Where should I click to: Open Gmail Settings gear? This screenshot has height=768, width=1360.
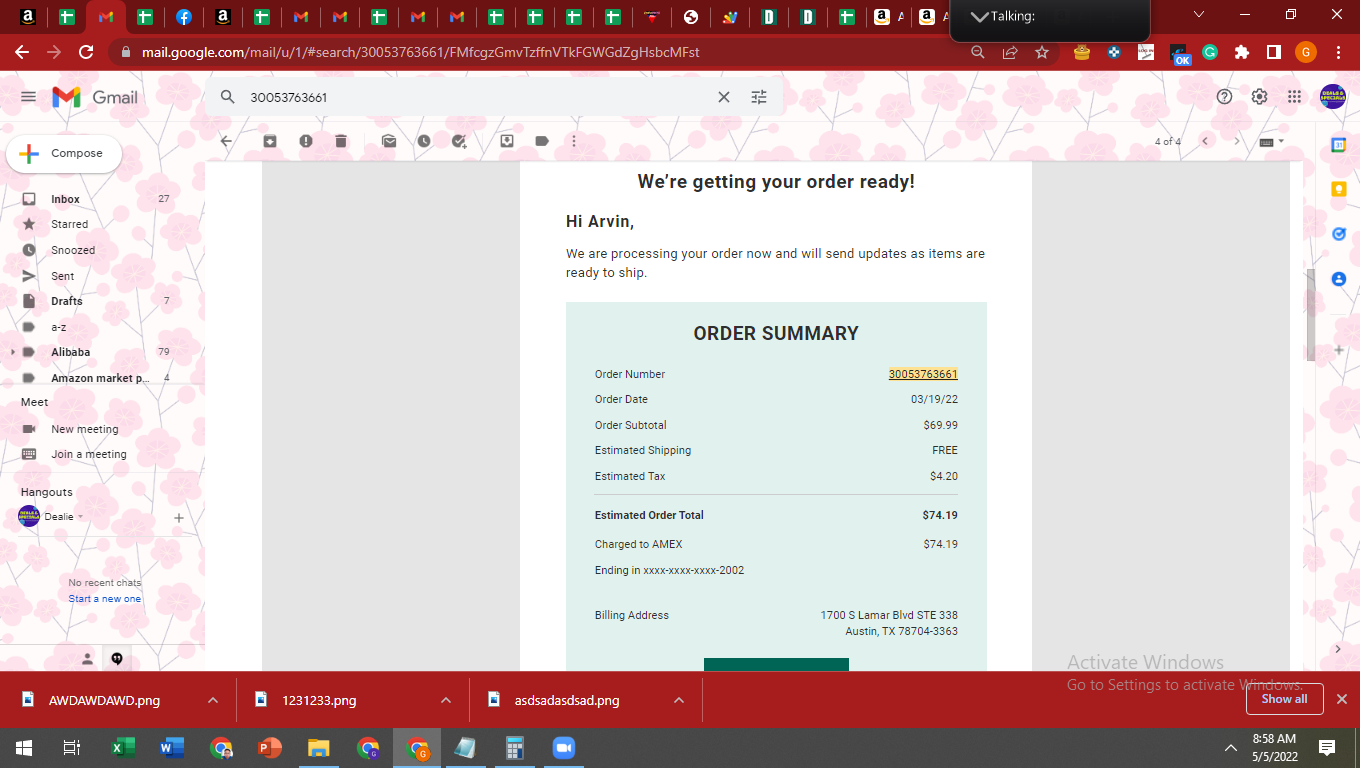tap(1259, 97)
